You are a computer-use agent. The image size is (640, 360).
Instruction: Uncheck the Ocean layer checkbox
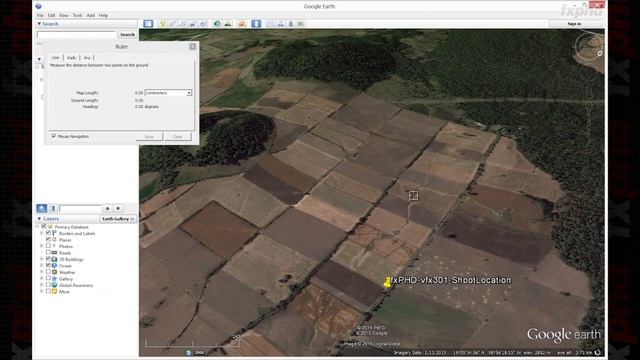click(x=48, y=265)
